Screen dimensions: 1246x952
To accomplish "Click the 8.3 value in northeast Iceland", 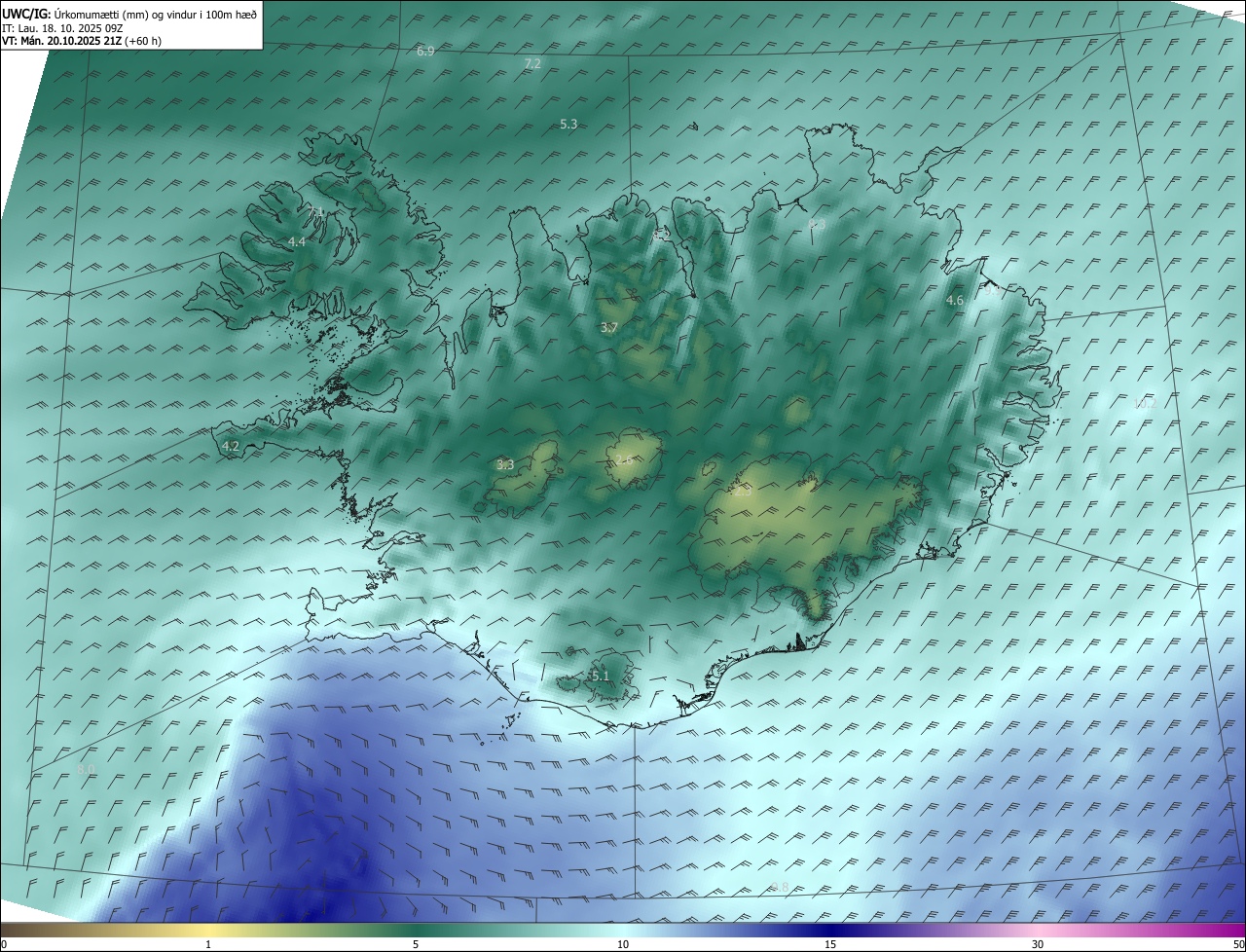I will (x=817, y=224).
